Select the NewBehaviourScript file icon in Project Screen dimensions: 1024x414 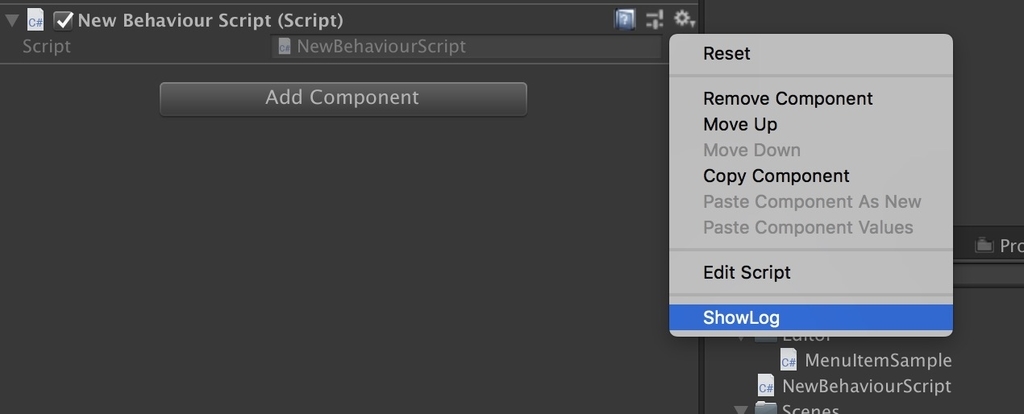[x=766, y=386]
